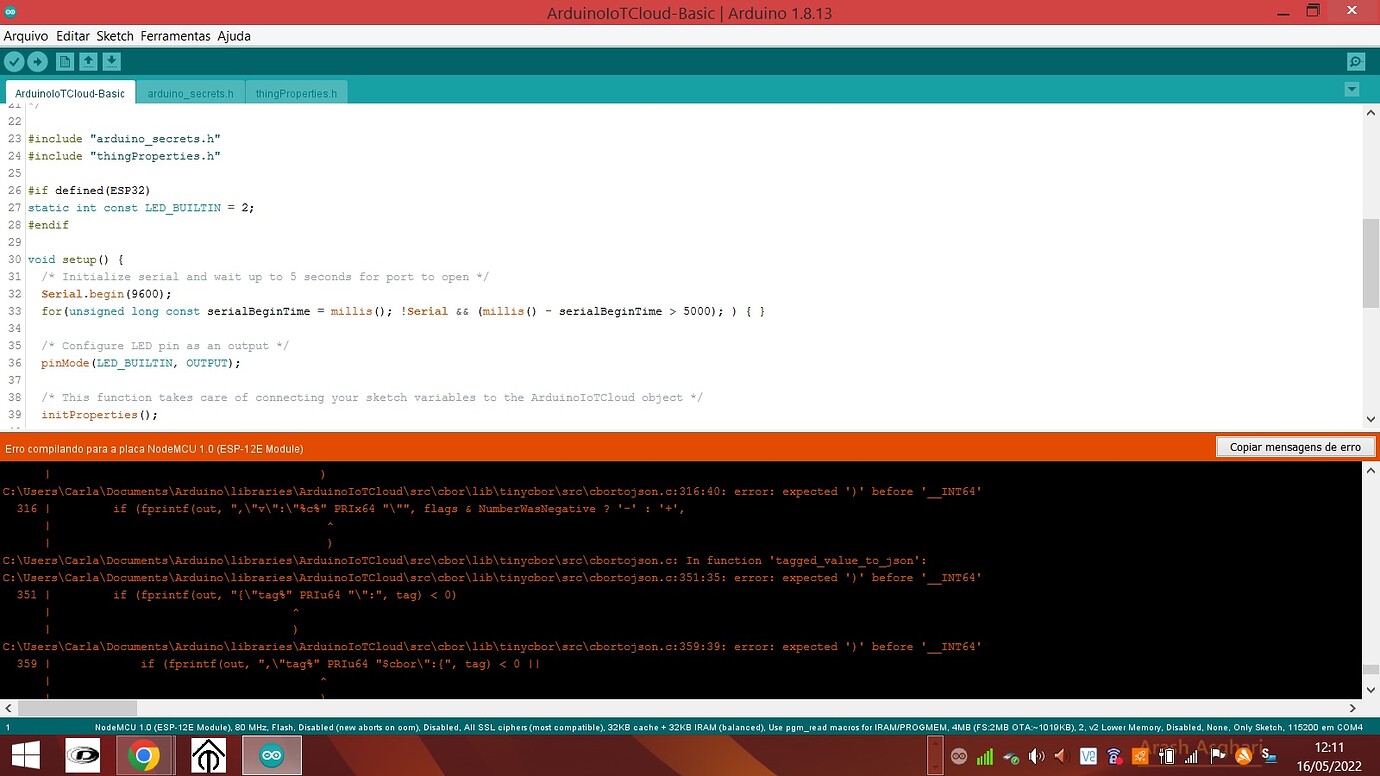Open Avast from the system tray
Screen dimensions: 1380x776
tap(1244, 757)
